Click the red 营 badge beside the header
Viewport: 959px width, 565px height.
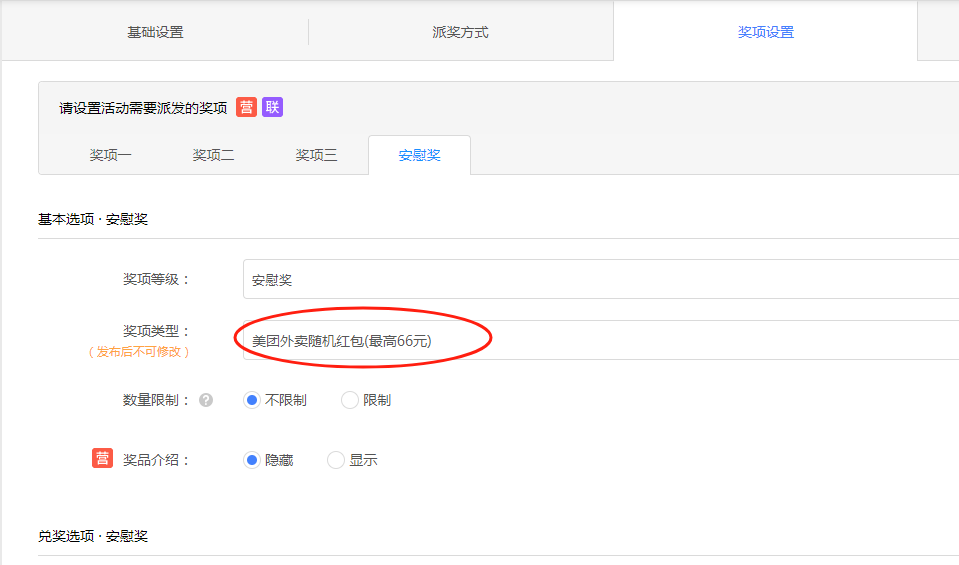(246, 107)
